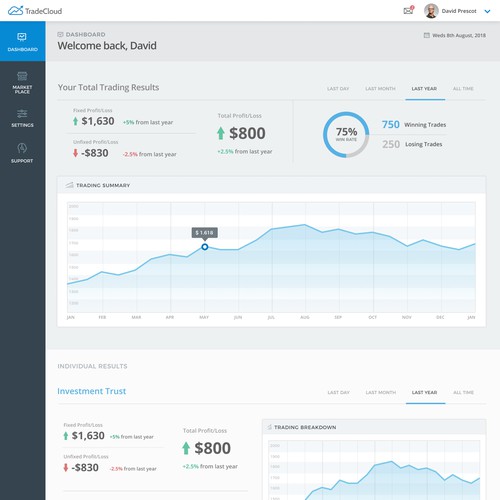
Task: Click the 75% win rate donut chart
Action: (x=346, y=135)
